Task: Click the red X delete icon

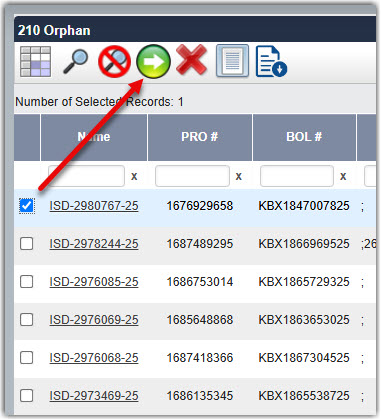Action: click(192, 60)
